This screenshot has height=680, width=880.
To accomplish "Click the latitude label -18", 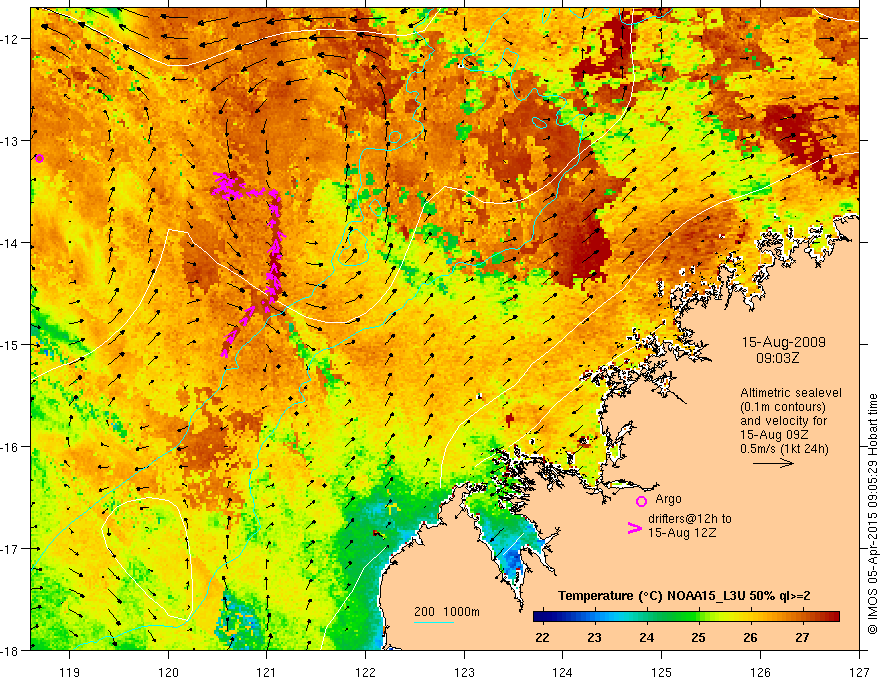I will (10, 650).
